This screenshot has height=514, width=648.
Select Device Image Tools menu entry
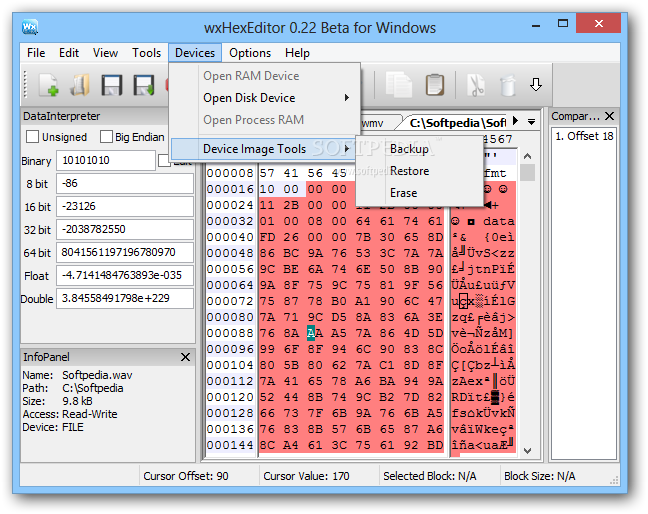[x=263, y=149]
